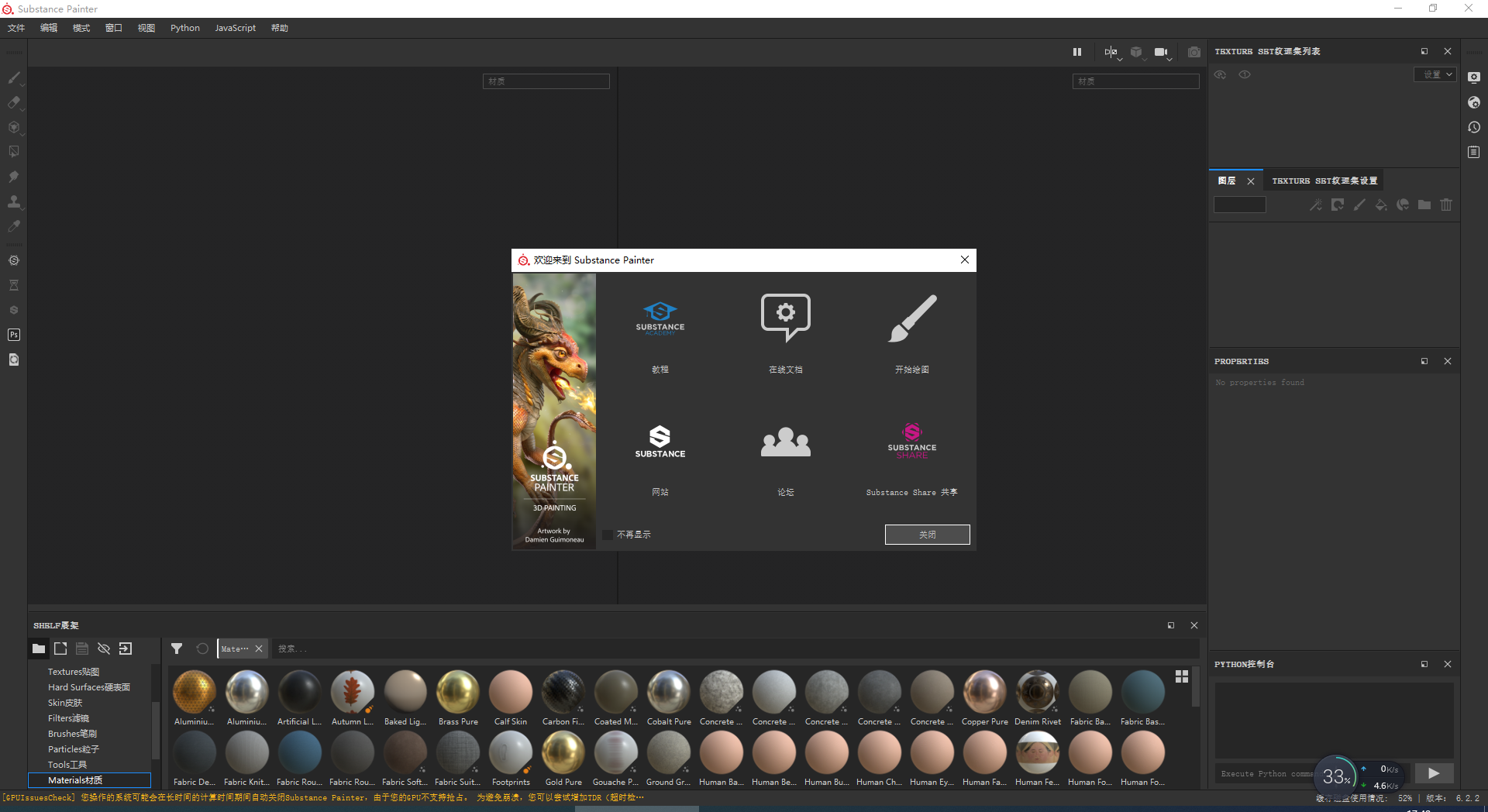Click the add folder icon in layers panel
The width and height of the screenshot is (1488, 812).
click(x=1424, y=205)
